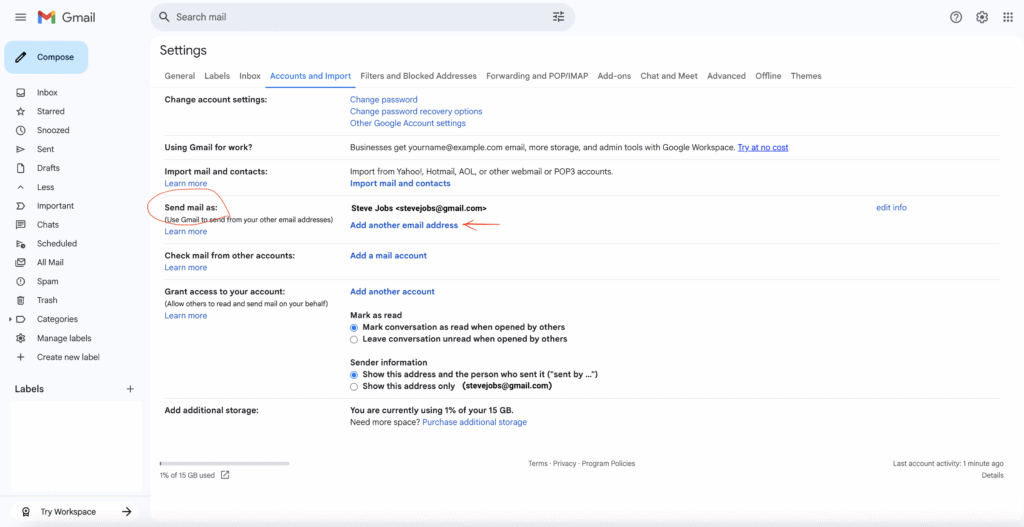The height and width of the screenshot is (527, 1024).
Task: Open the Chat and Meet tab
Action: coord(669,76)
